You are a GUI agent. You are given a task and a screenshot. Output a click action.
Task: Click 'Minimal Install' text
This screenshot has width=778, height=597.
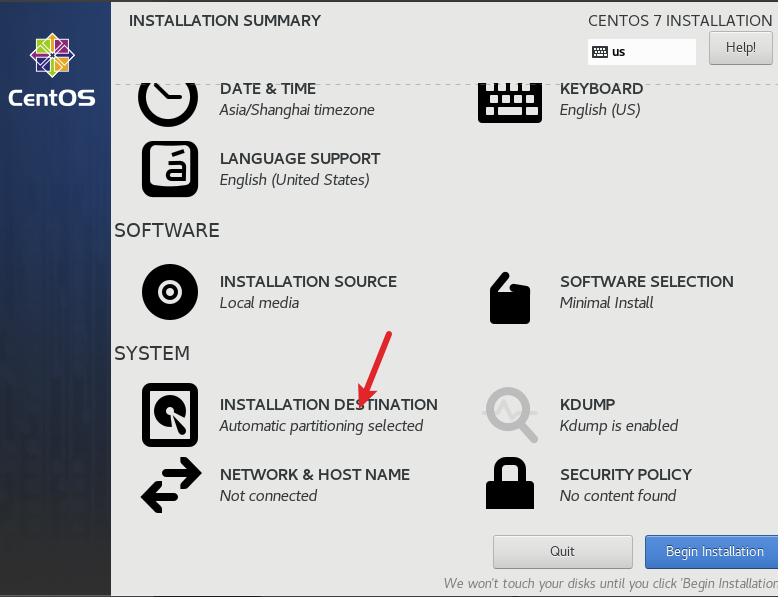click(x=606, y=303)
